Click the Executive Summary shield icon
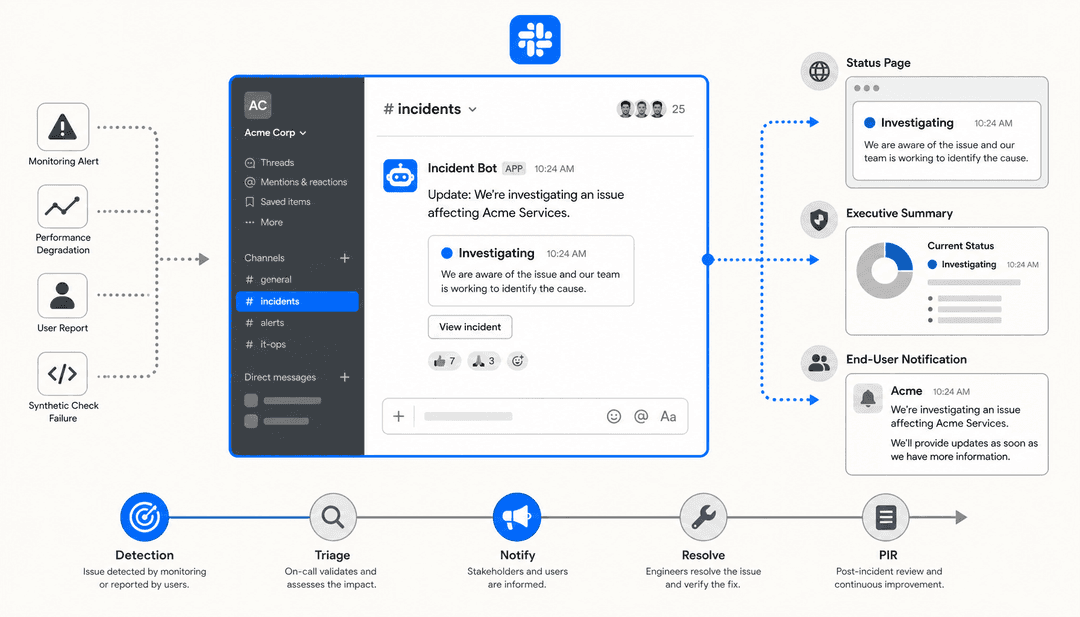 819,220
